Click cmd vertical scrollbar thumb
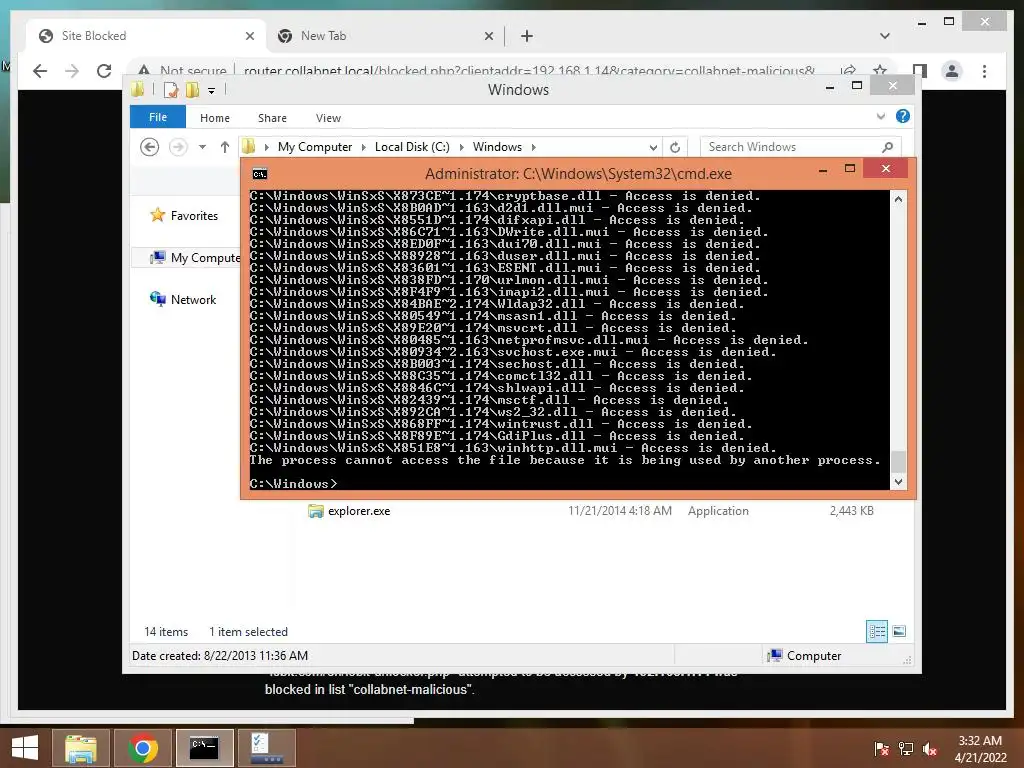The width and height of the screenshot is (1024, 768). coord(898,460)
